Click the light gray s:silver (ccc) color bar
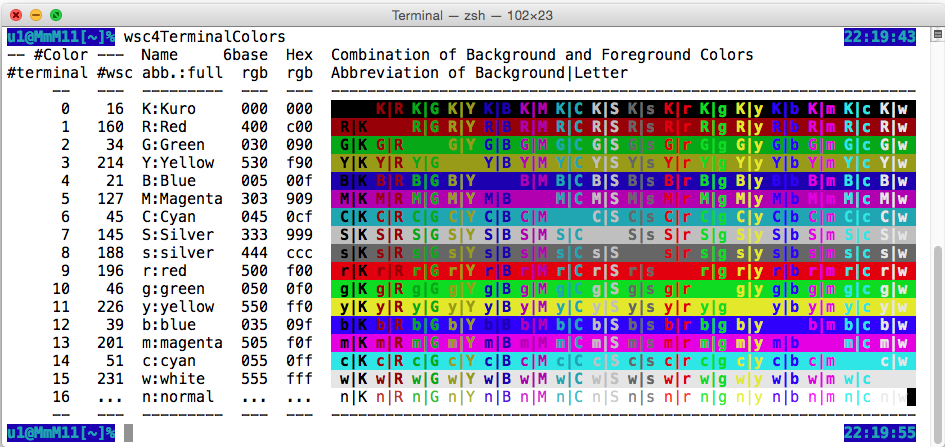 622,253
